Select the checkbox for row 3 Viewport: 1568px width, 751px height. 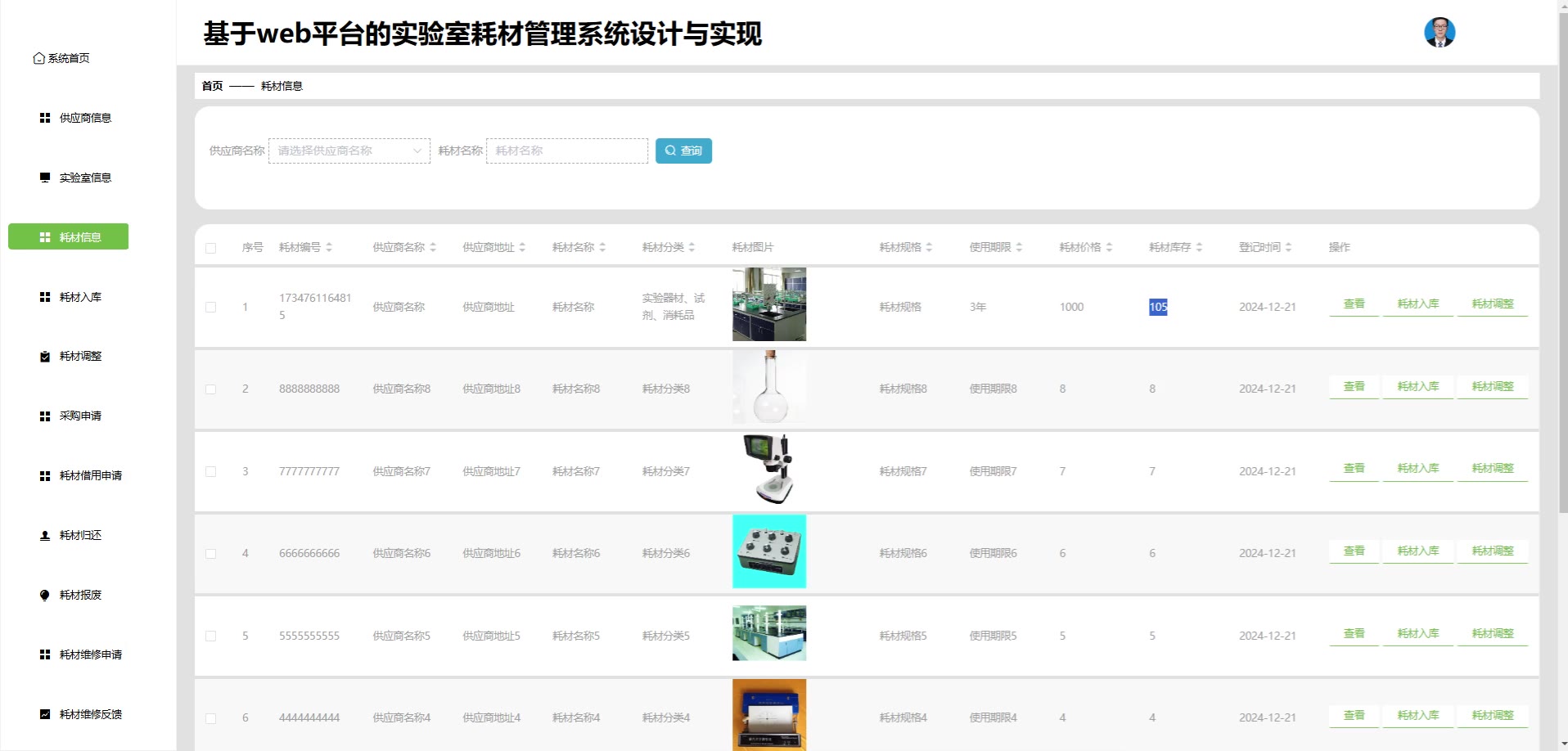click(211, 472)
